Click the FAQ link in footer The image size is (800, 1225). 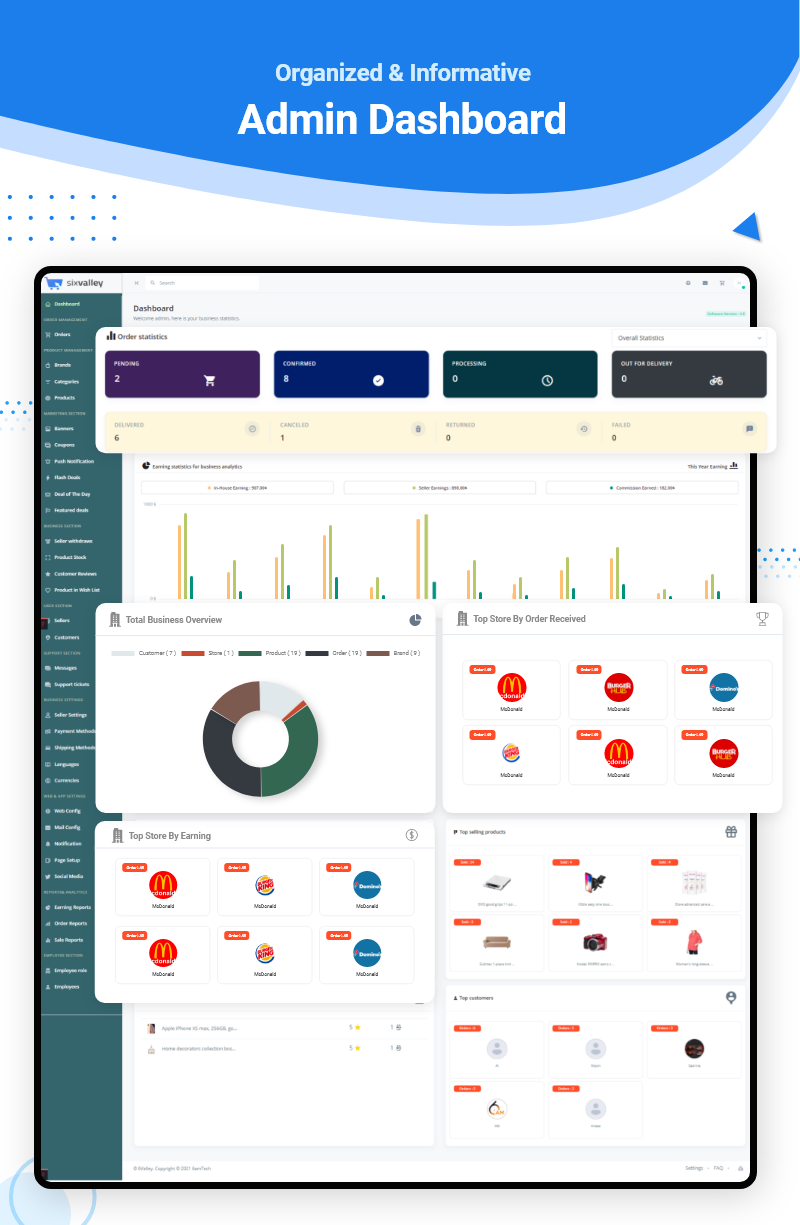pyautogui.click(x=719, y=1168)
